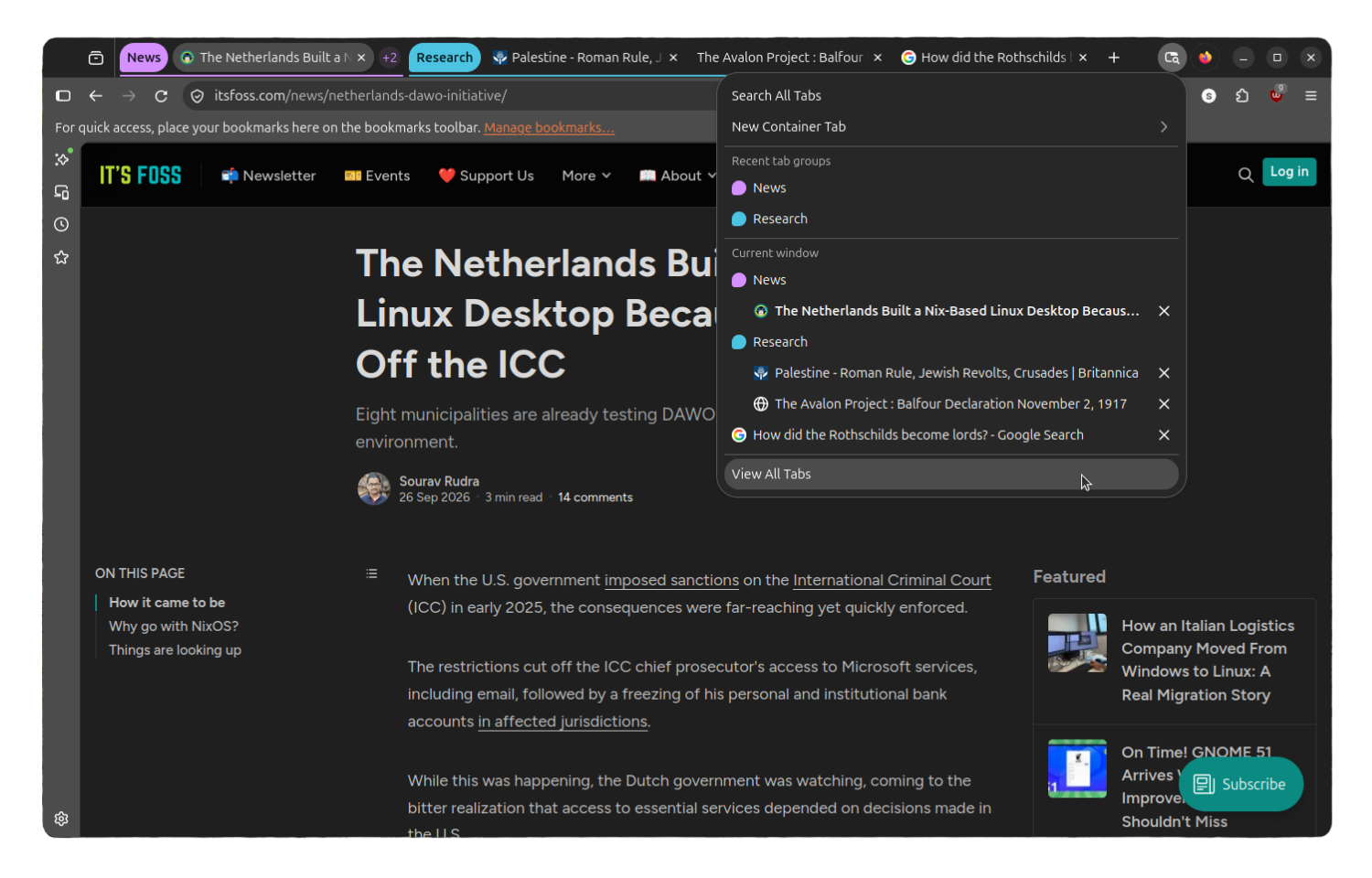The height and width of the screenshot is (878, 1372).
Task: Go back one page with the back arrow
Action: tap(96, 96)
